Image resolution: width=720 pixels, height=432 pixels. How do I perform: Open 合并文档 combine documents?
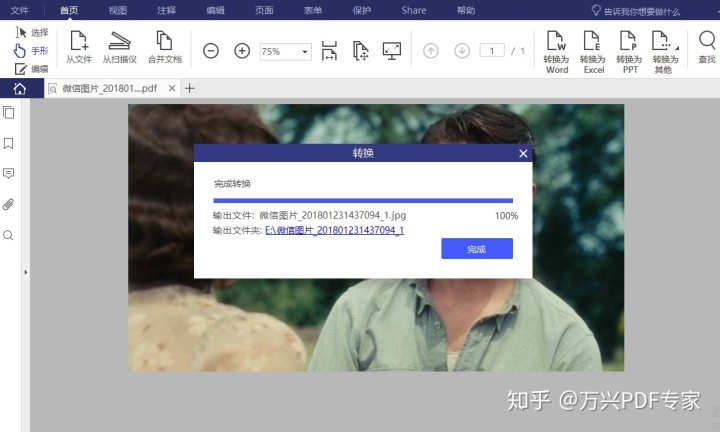click(x=164, y=47)
